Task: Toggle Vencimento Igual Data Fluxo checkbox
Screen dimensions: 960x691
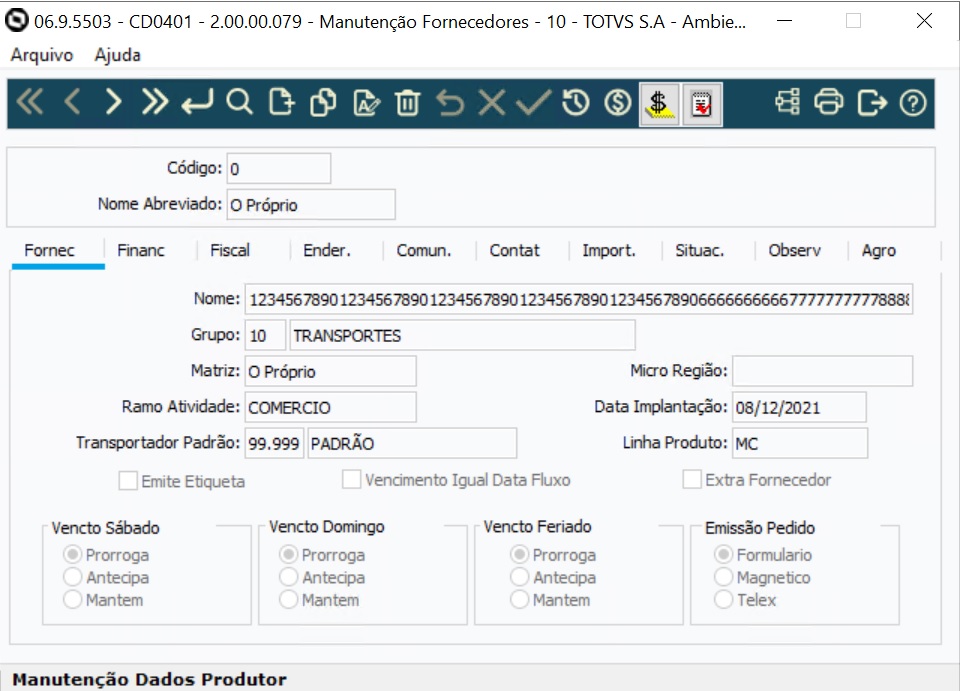Action: (351, 480)
